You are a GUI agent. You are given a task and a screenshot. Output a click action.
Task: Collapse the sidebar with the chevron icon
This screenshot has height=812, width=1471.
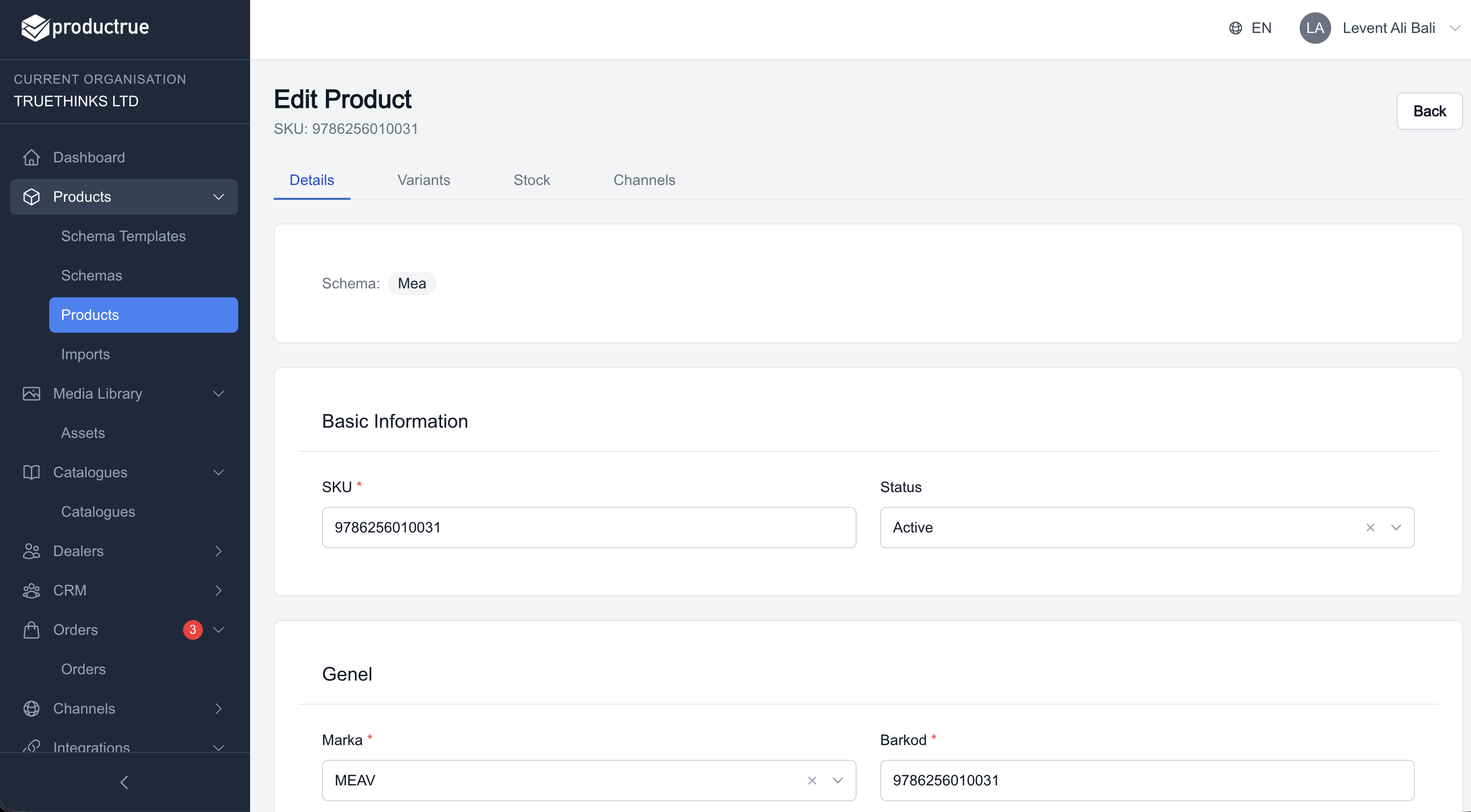tap(124, 782)
